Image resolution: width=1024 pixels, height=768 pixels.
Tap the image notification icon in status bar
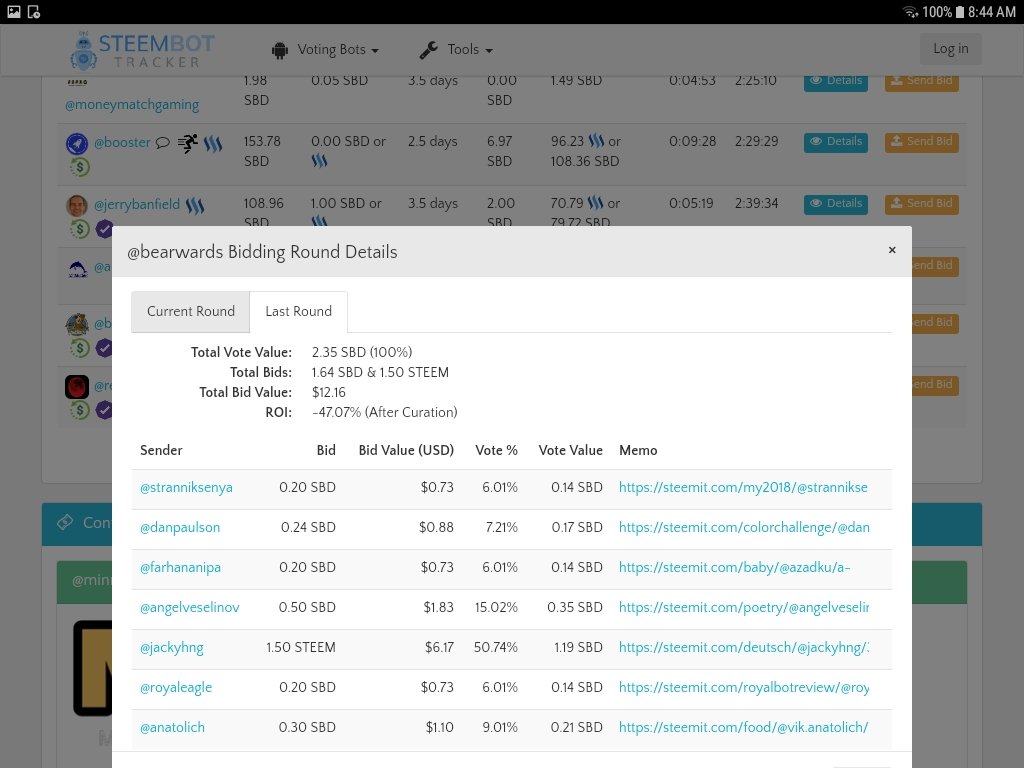click(x=14, y=12)
